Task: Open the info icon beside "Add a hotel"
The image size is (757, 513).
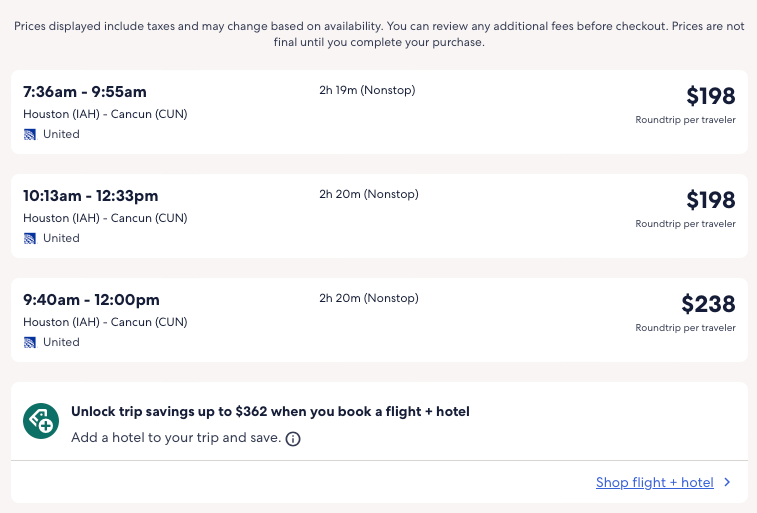Action: (293, 439)
